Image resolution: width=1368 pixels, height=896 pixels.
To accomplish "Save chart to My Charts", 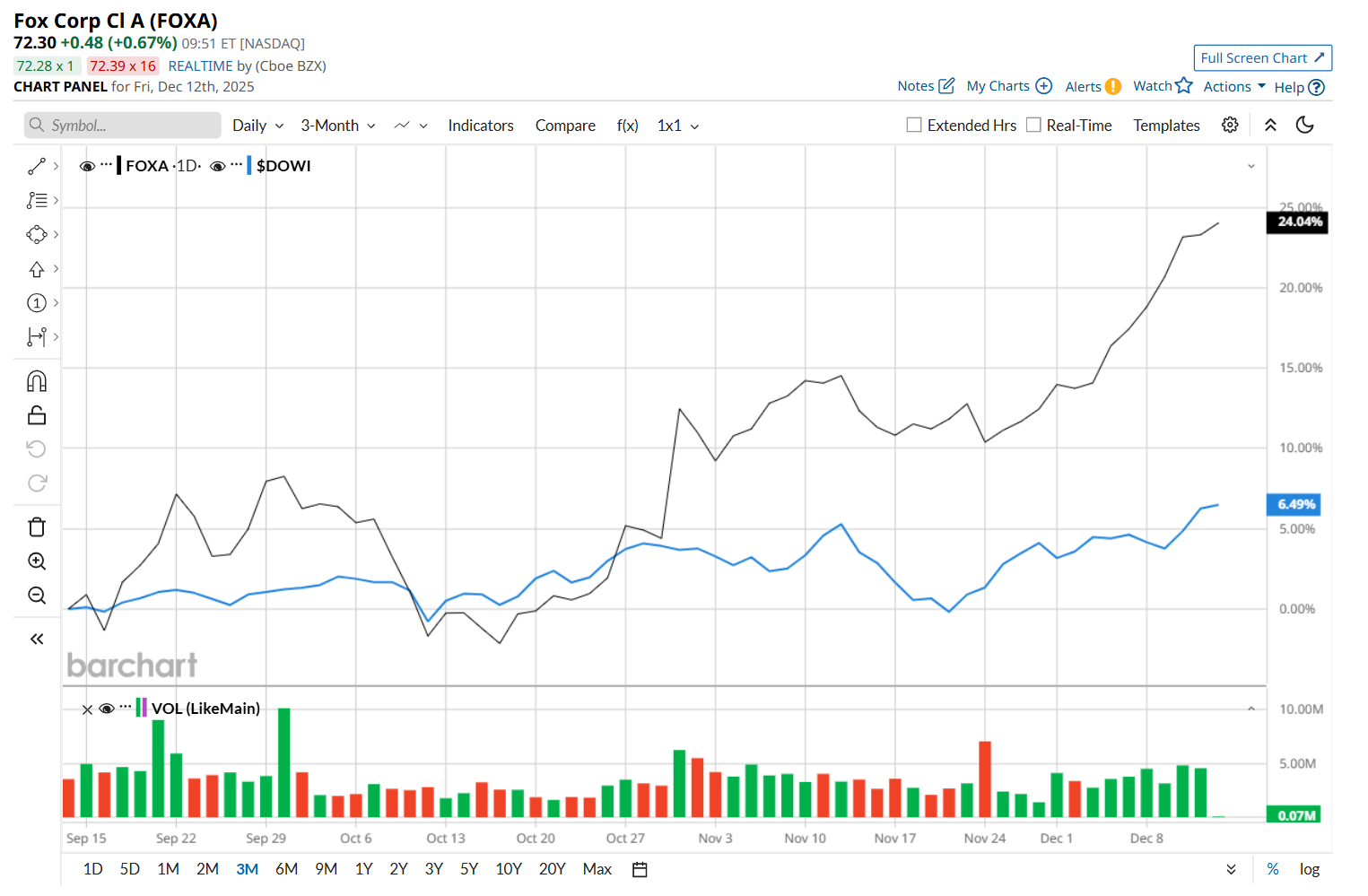I will coord(1009,86).
